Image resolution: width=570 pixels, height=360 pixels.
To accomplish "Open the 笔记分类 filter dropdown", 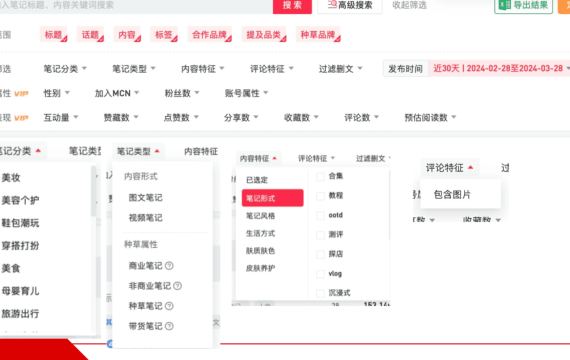I will (x=65, y=69).
